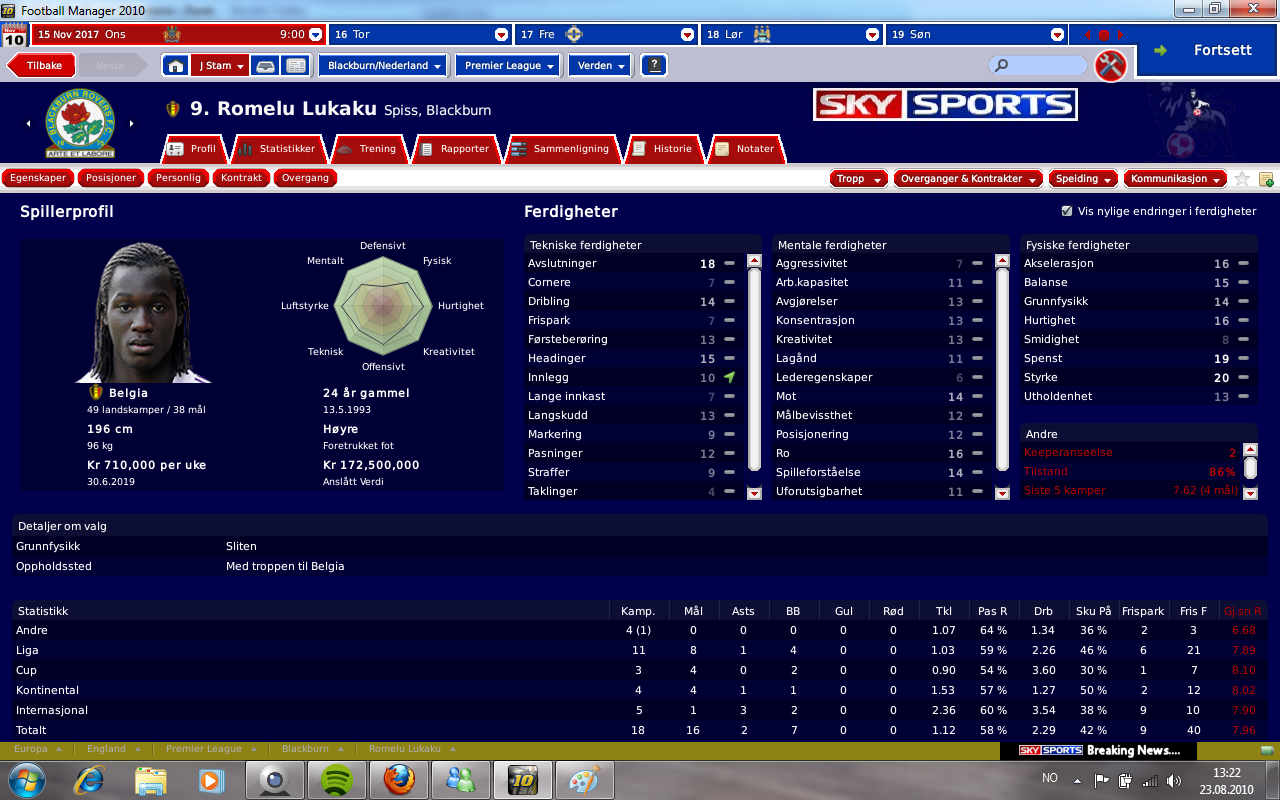Add player to shortlist with star icon

1242,179
